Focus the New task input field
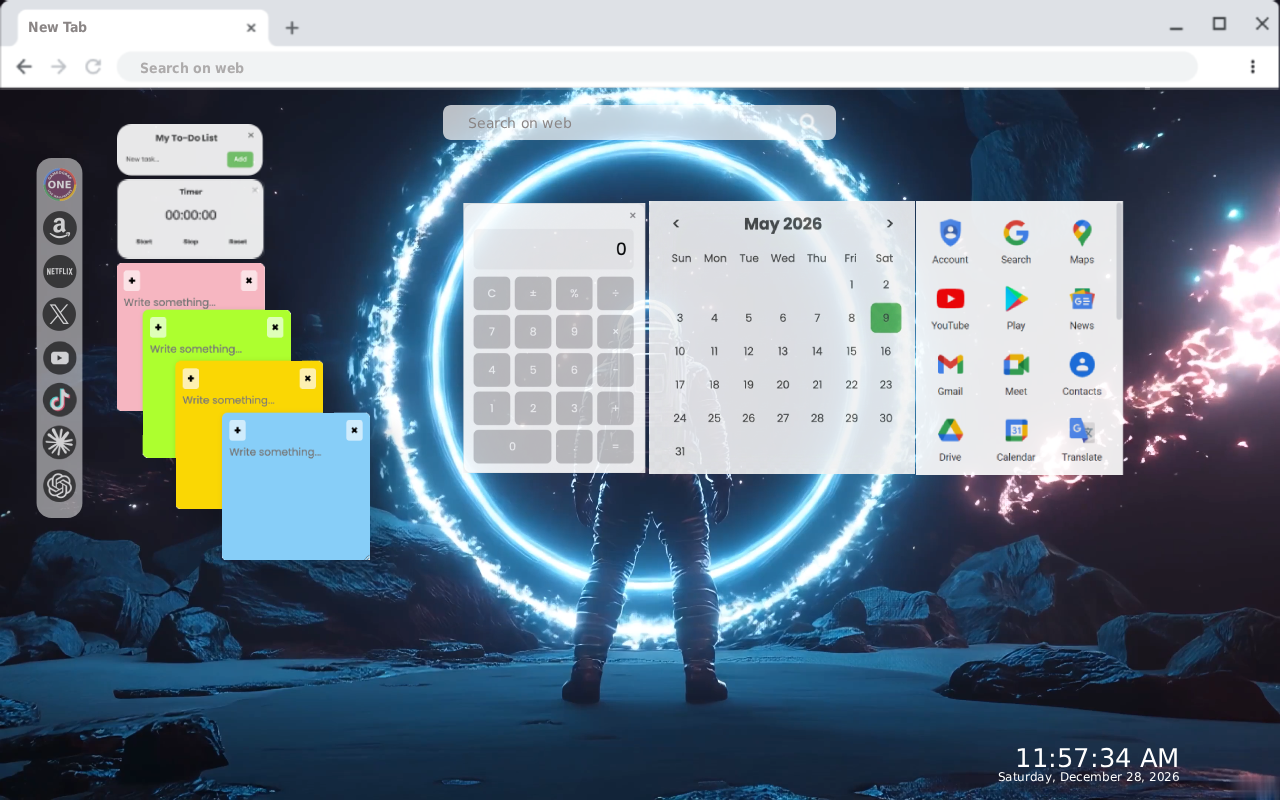Viewport: 1280px width, 800px height. tap(173, 159)
